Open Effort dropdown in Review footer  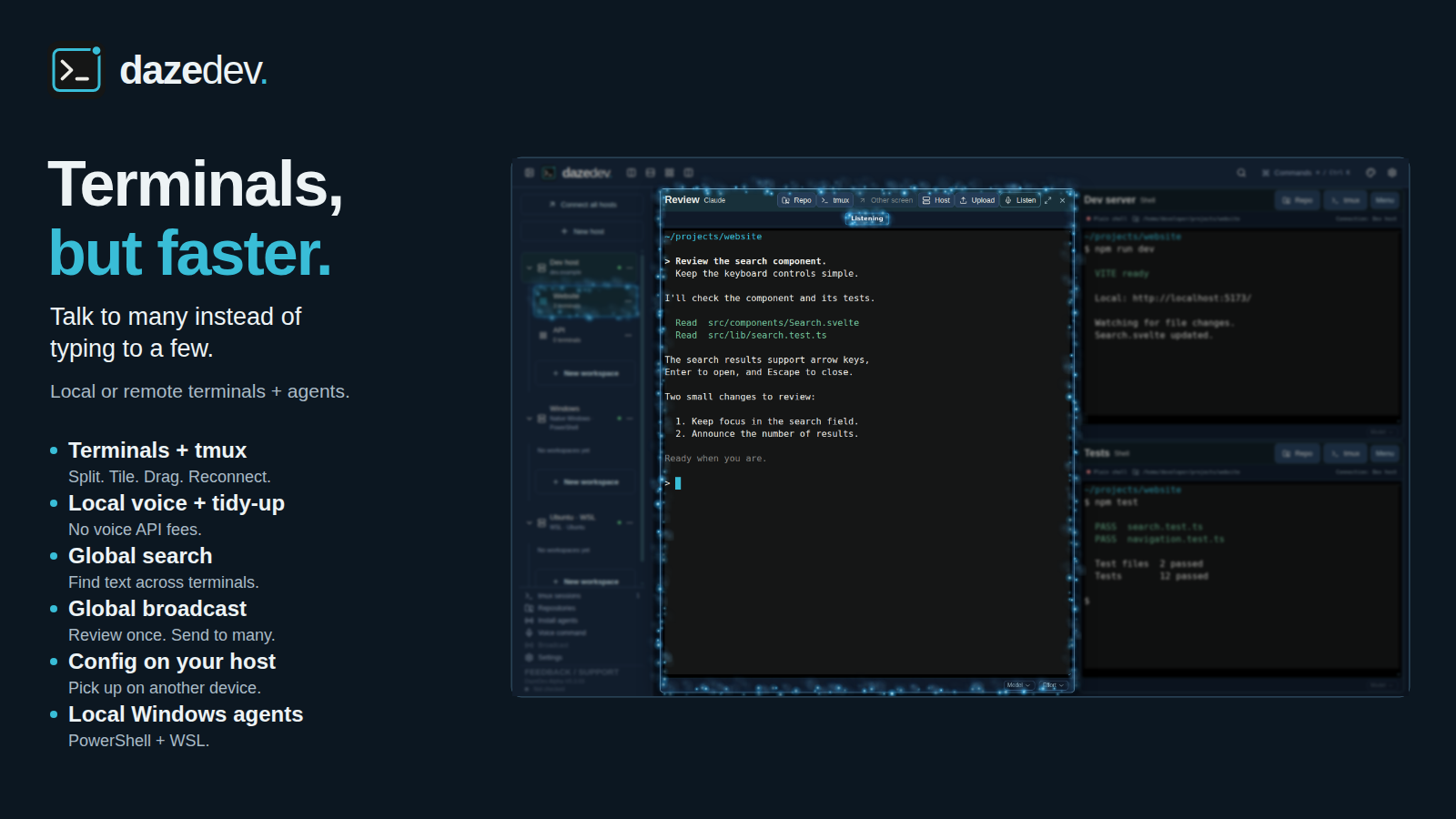pyautogui.click(x=1053, y=685)
